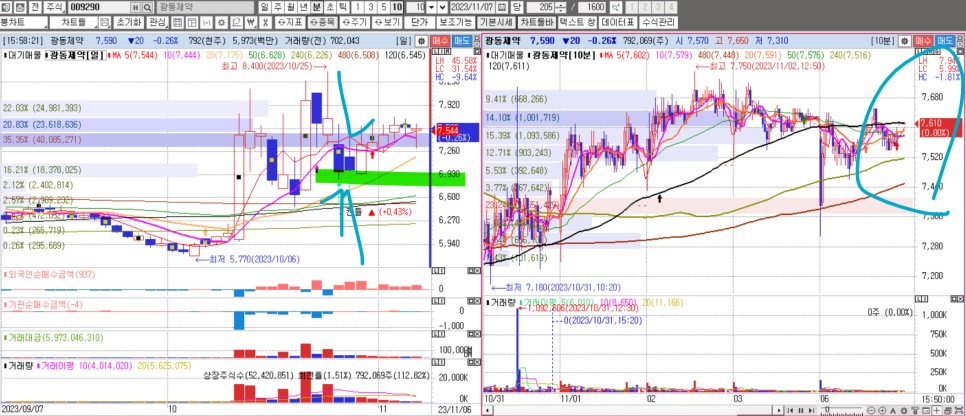The height and width of the screenshot is (416, 966).
Task: Click the save chart template disk icon
Action: [x=104, y=22]
